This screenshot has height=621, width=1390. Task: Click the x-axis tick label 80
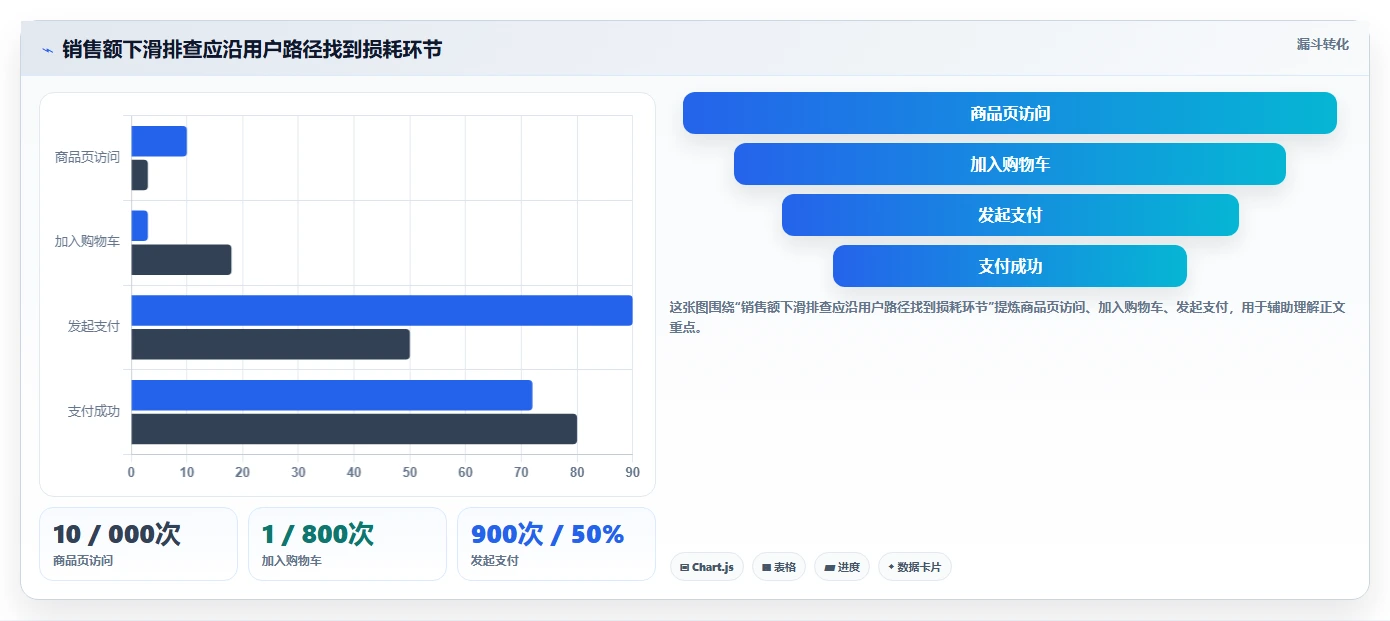(577, 472)
